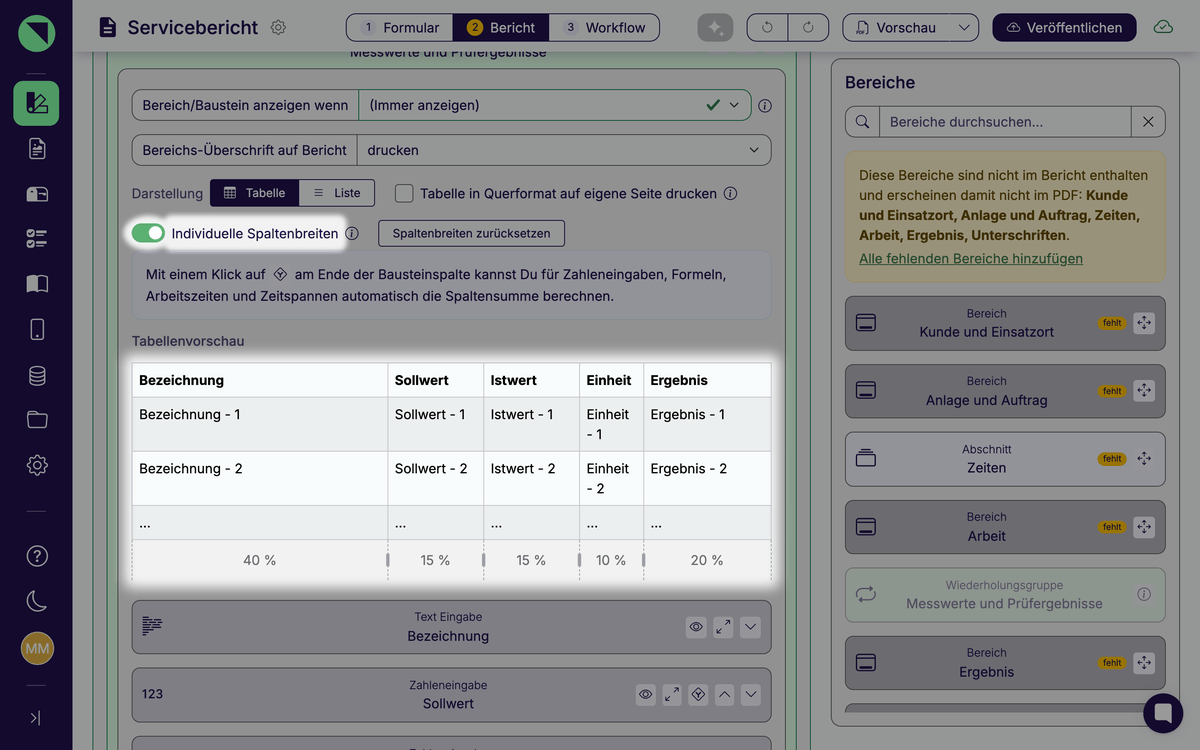Open the document icon in the left sidebar
The width and height of the screenshot is (1200, 750).
coord(37,149)
